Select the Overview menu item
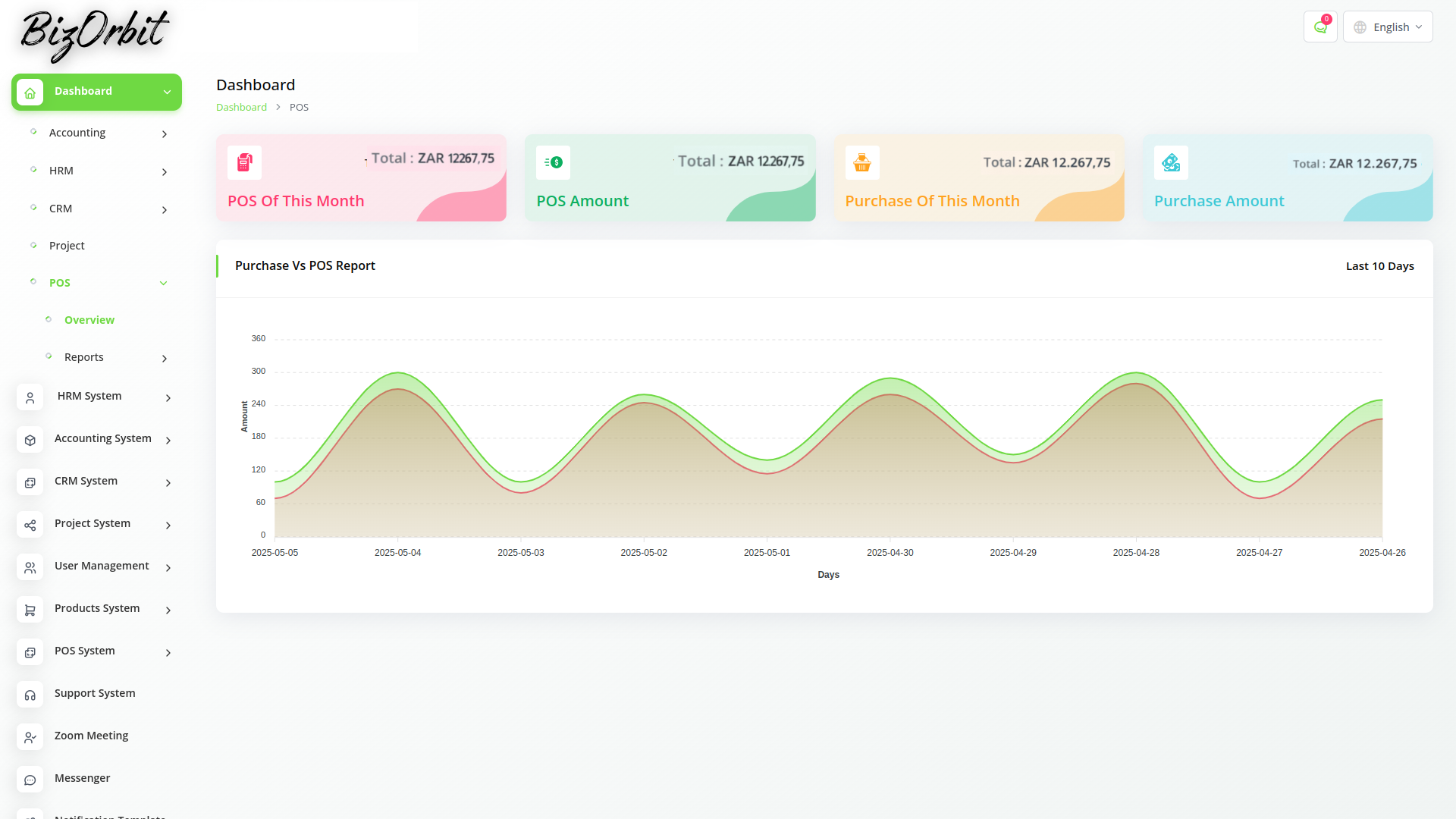1456x819 pixels. click(x=89, y=320)
